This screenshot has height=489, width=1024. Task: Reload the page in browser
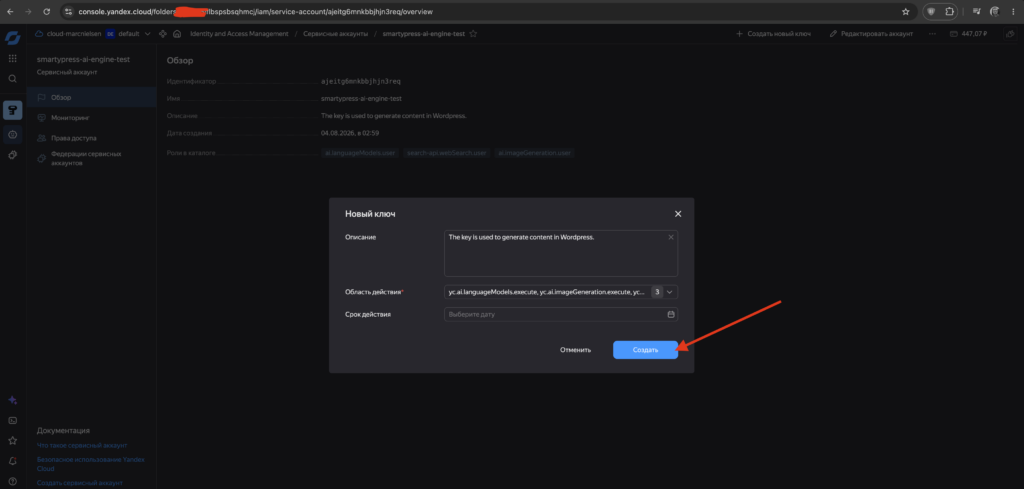pos(46,12)
